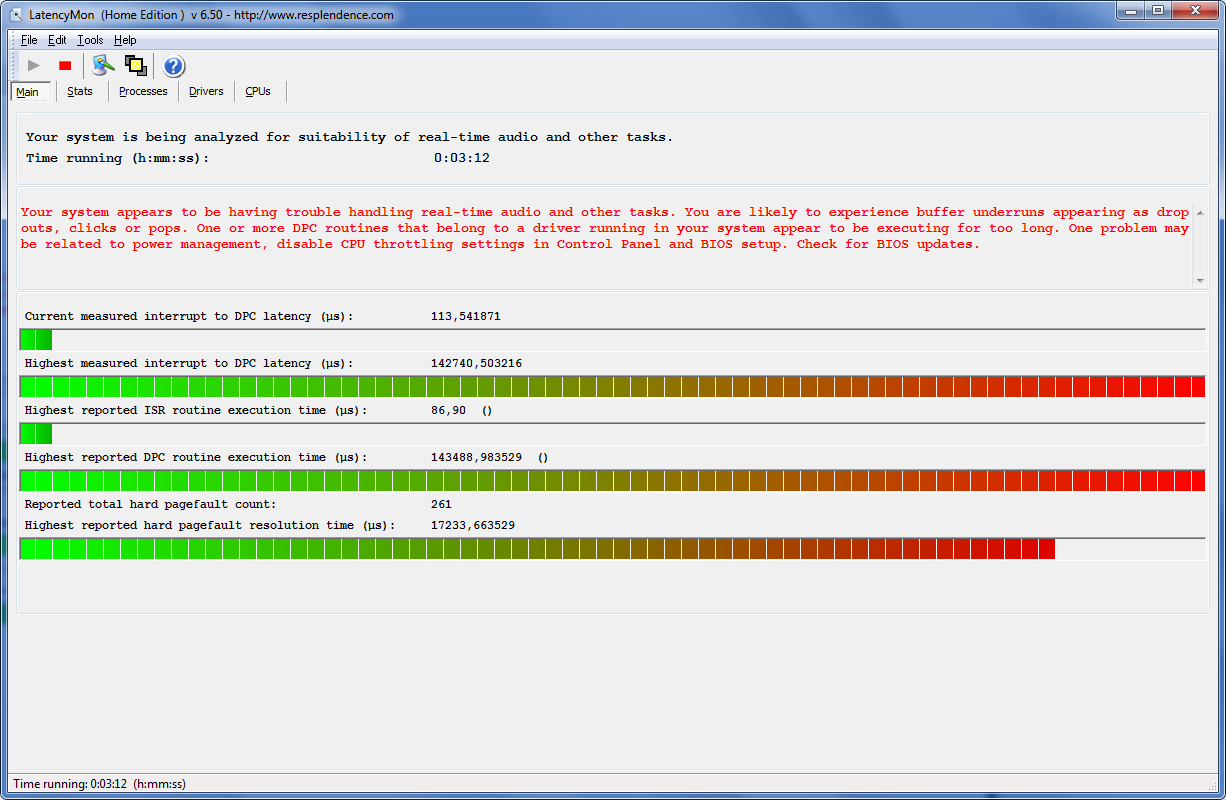Click the hard pagefault count 261
Image resolution: width=1226 pixels, height=800 pixels.
[x=441, y=504]
